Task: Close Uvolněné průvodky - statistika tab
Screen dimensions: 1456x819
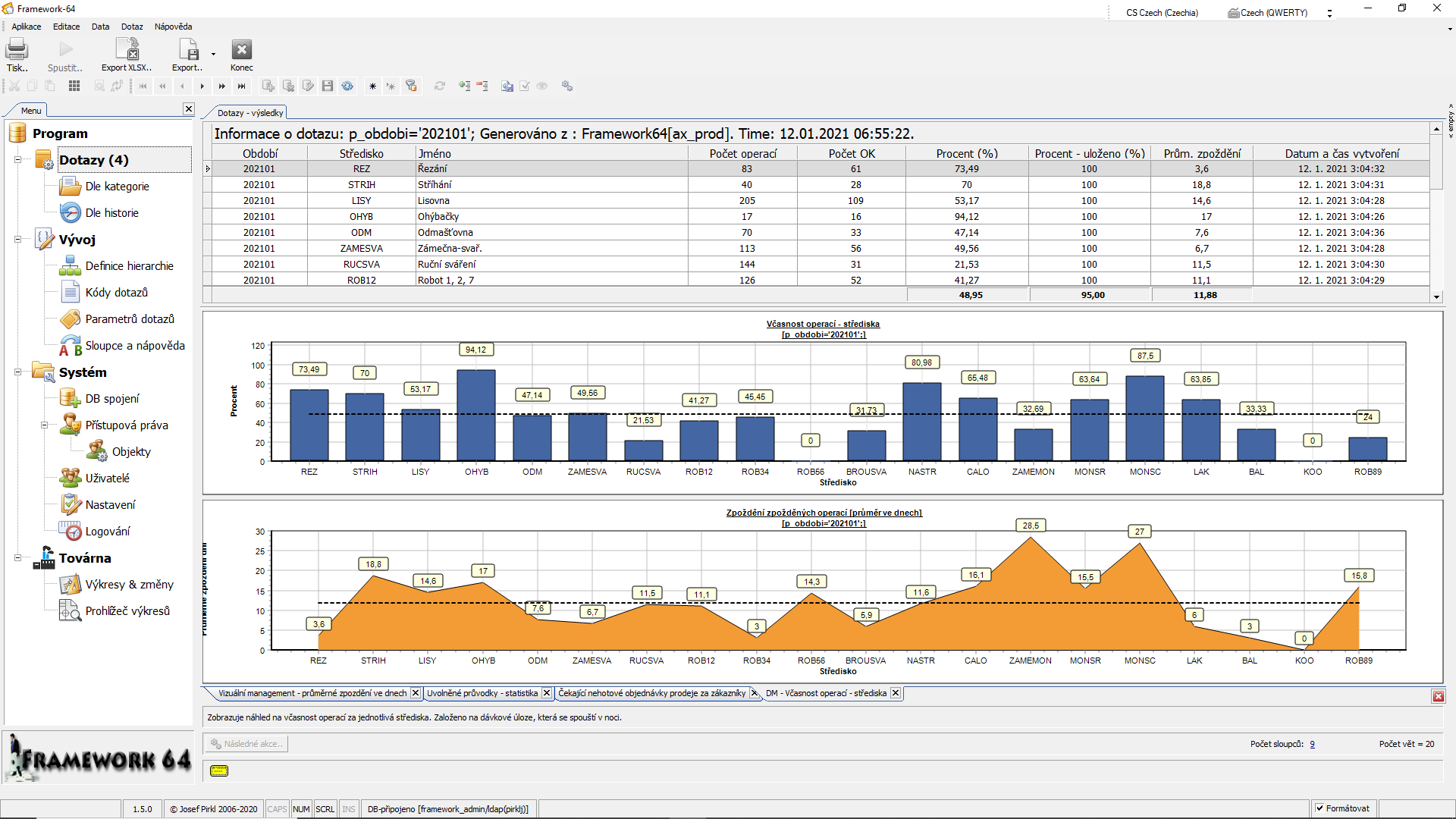Action: pos(546,693)
